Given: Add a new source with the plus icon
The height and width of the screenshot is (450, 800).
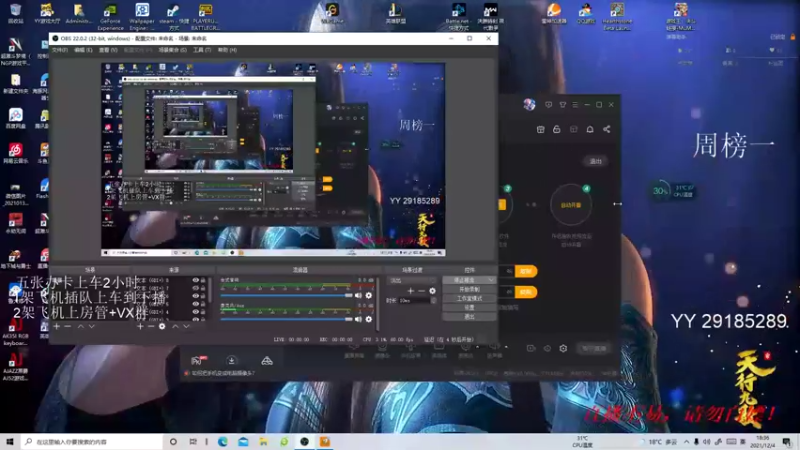Looking at the screenshot, I should coord(140,326).
